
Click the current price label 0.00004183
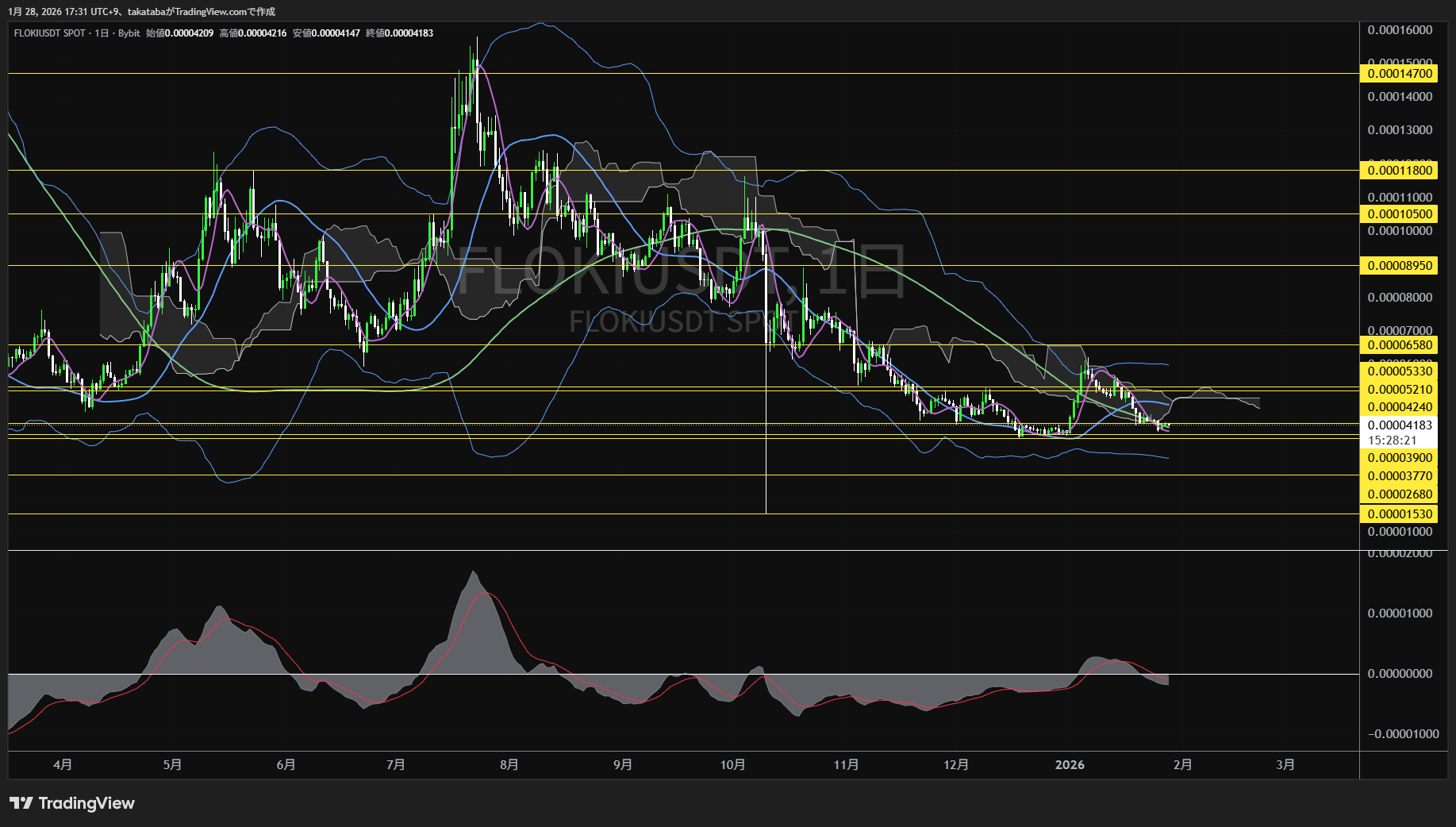[1400, 425]
